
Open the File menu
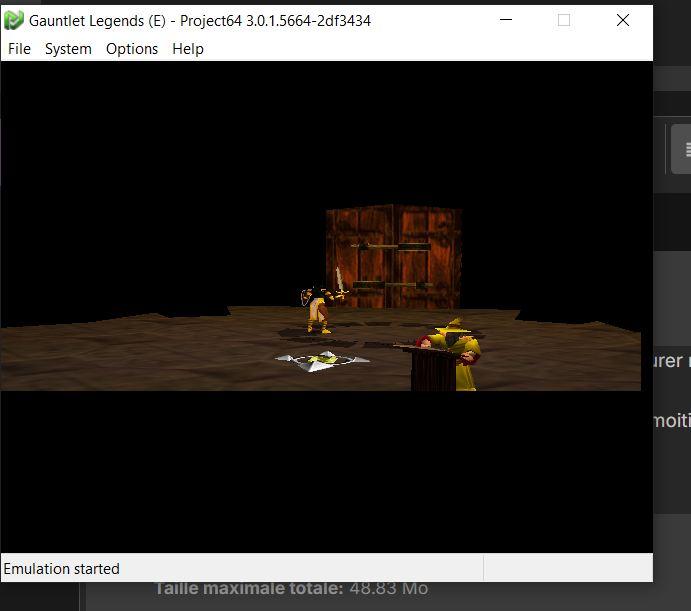pyautogui.click(x=19, y=49)
